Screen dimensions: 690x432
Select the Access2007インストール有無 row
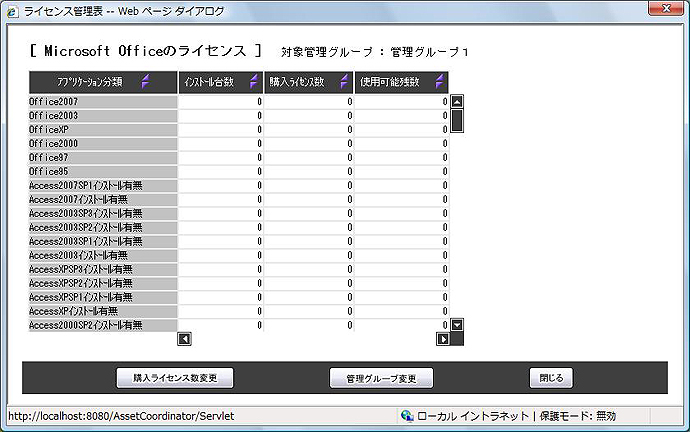[239, 200]
